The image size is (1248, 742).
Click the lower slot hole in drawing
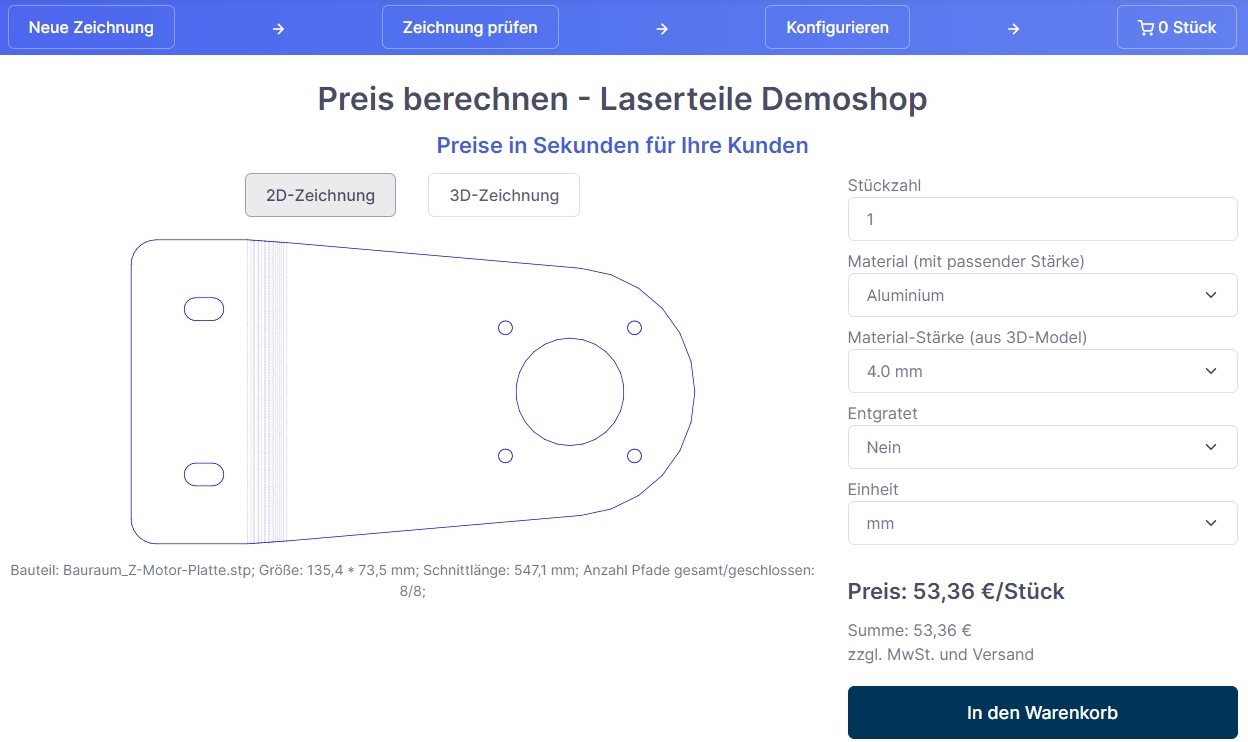[x=204, y=474]
